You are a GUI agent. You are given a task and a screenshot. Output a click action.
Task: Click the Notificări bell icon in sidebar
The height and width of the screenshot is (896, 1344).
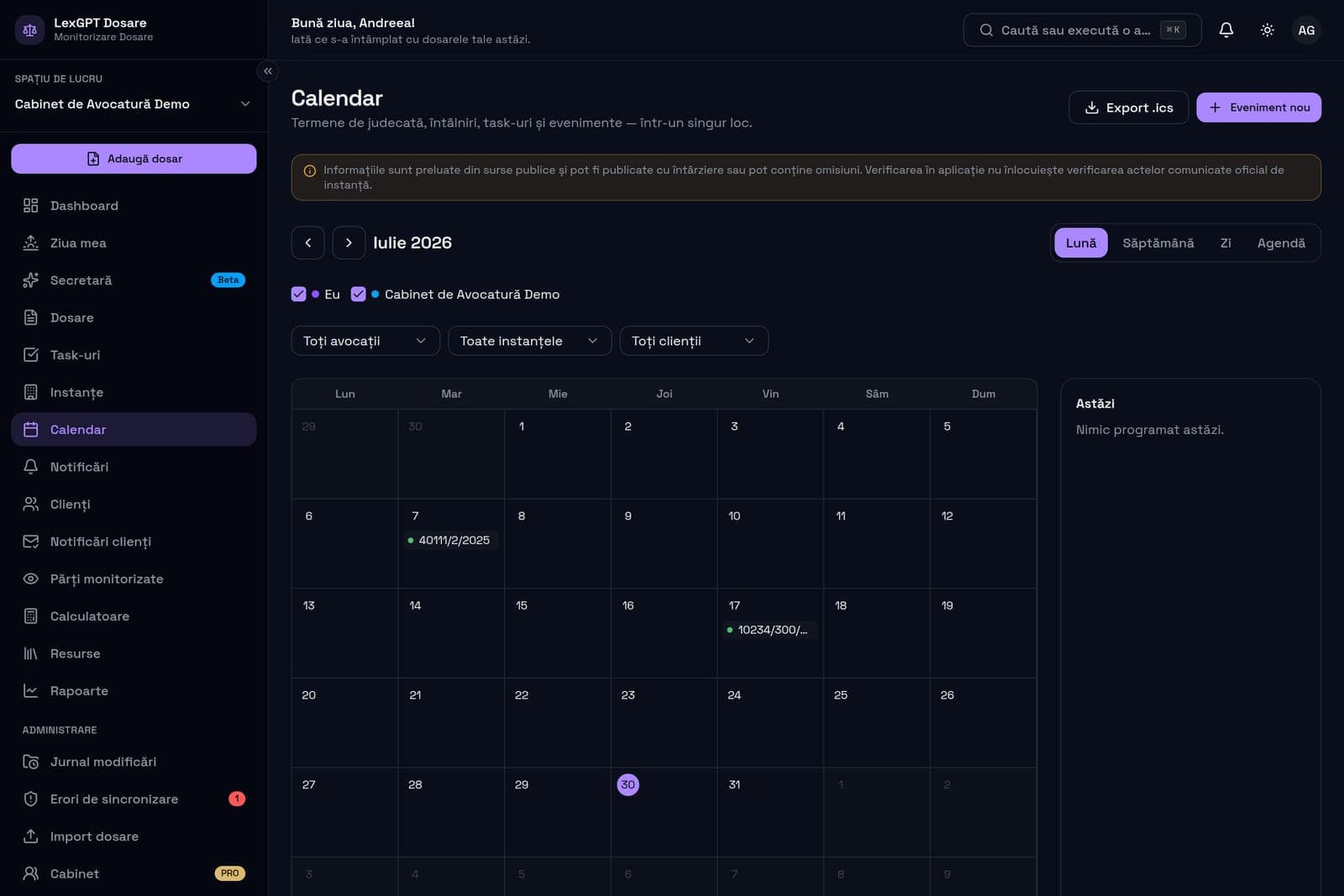[x=31, y=467]
